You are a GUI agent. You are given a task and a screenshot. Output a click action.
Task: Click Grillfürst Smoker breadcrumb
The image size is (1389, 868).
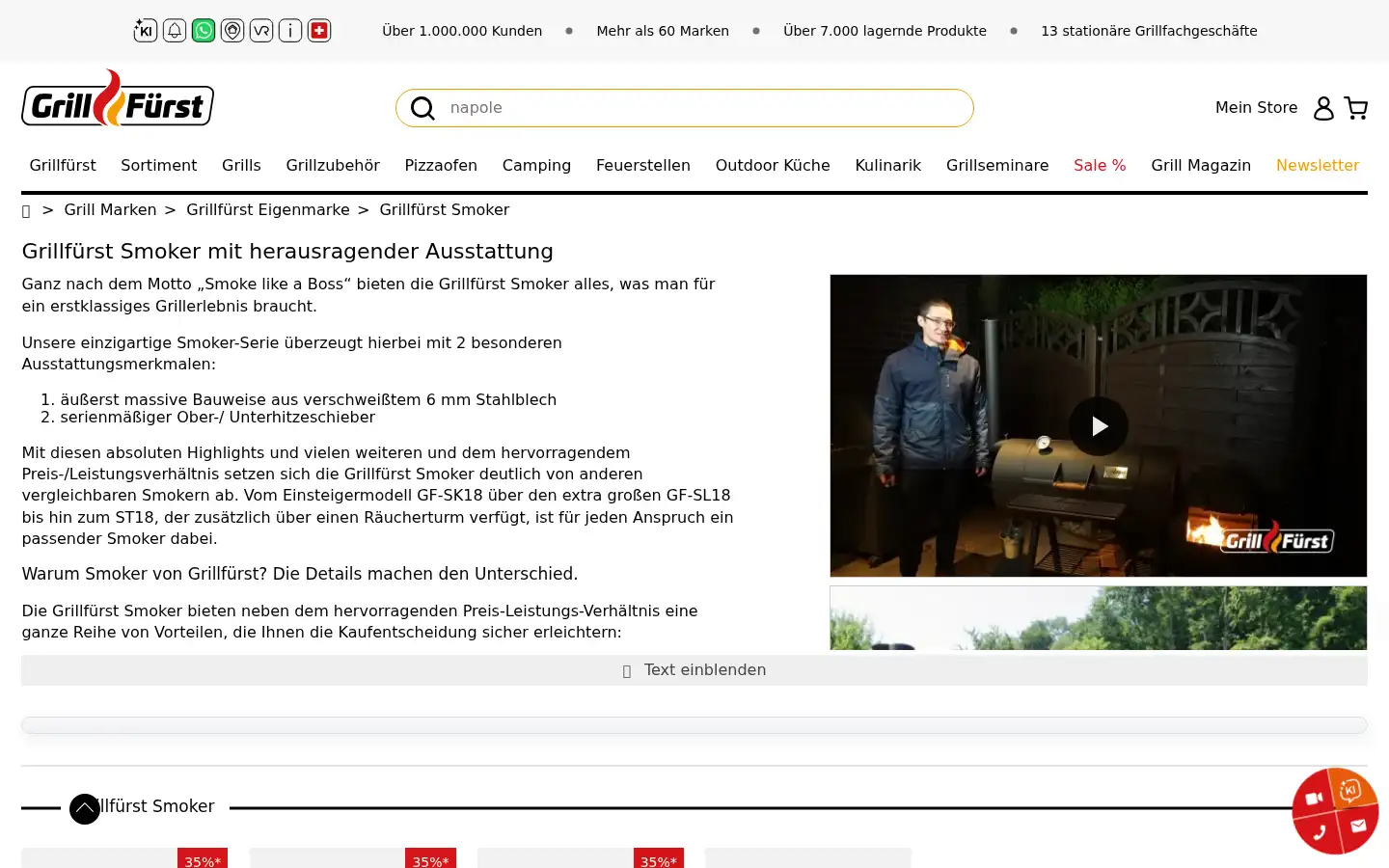pos(445,210)
